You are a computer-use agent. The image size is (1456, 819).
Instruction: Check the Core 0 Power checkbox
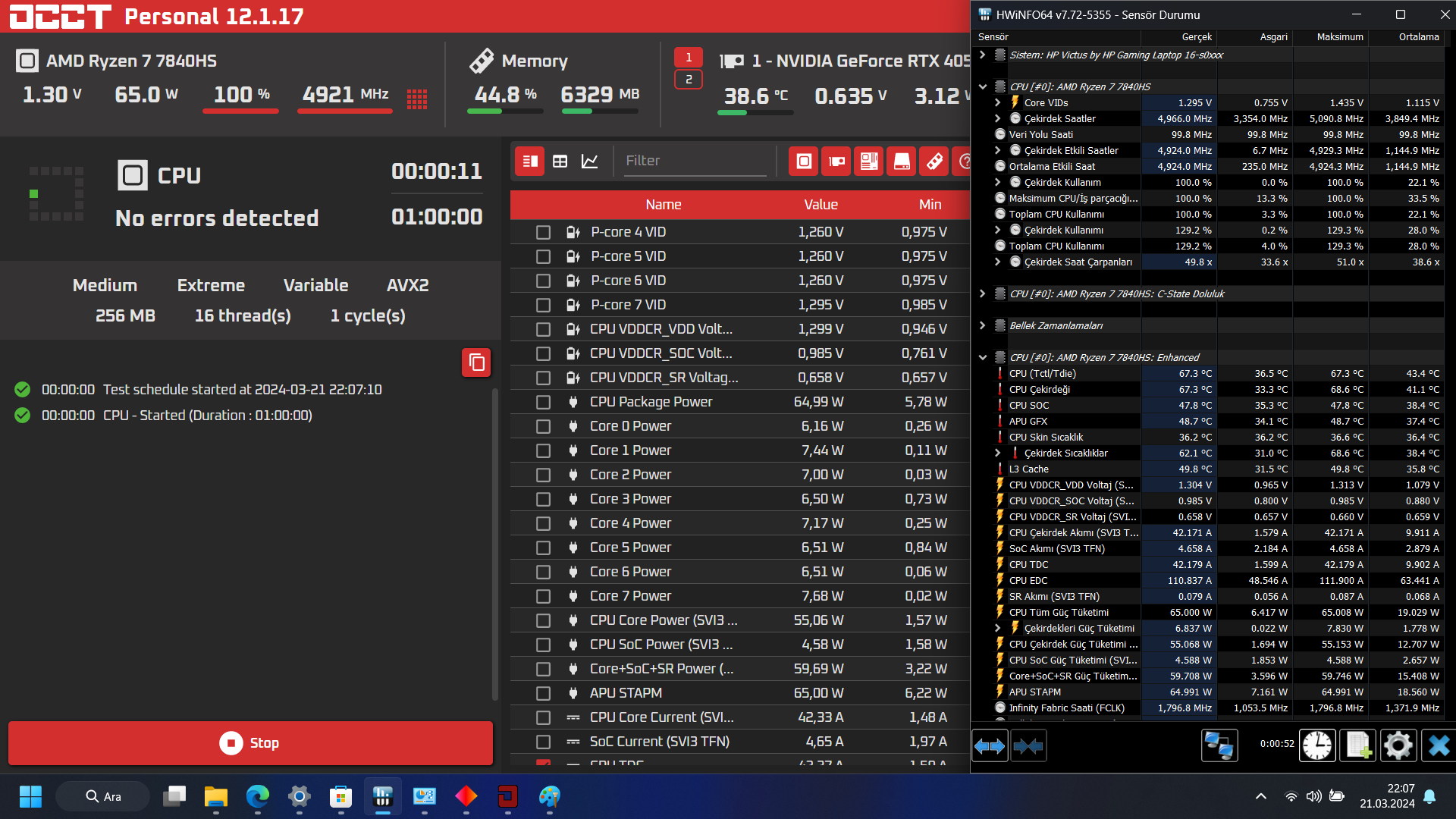point(543,426)
